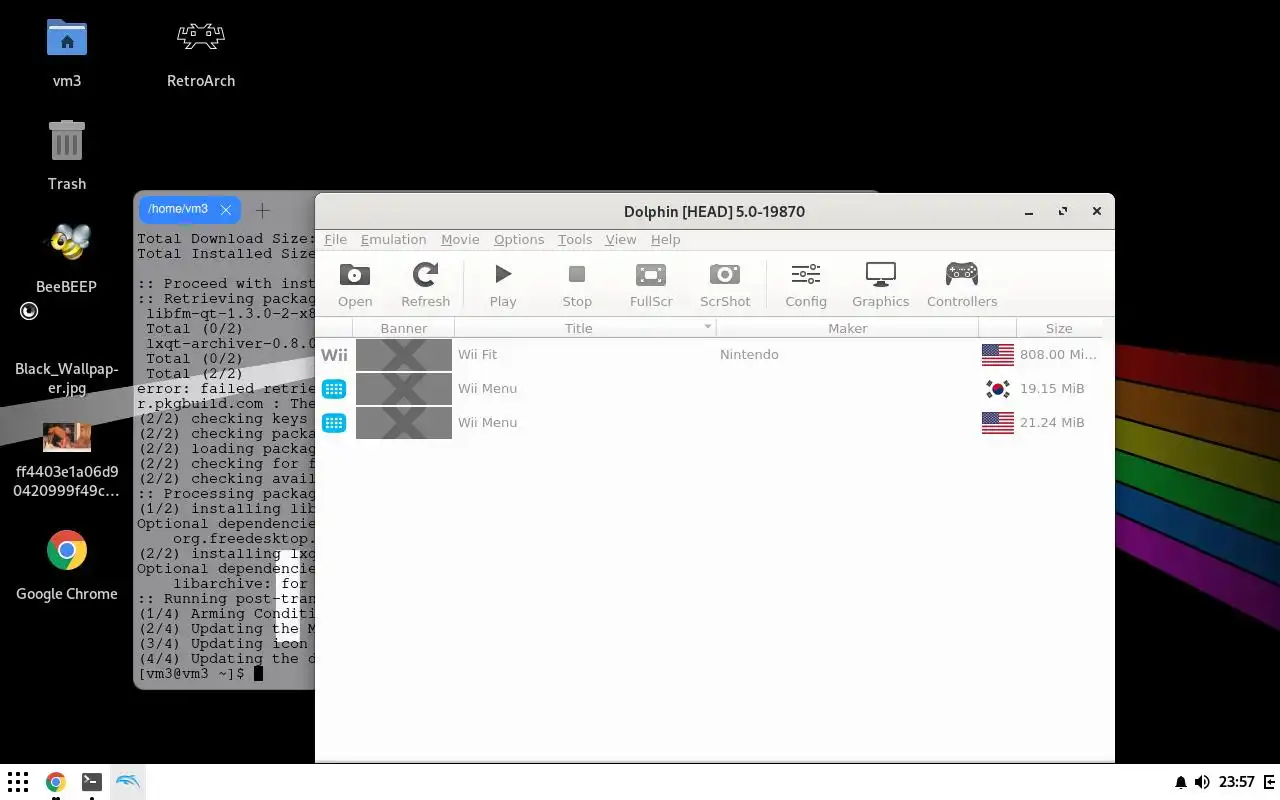Sort the game list by Size

coord(1059,328)
